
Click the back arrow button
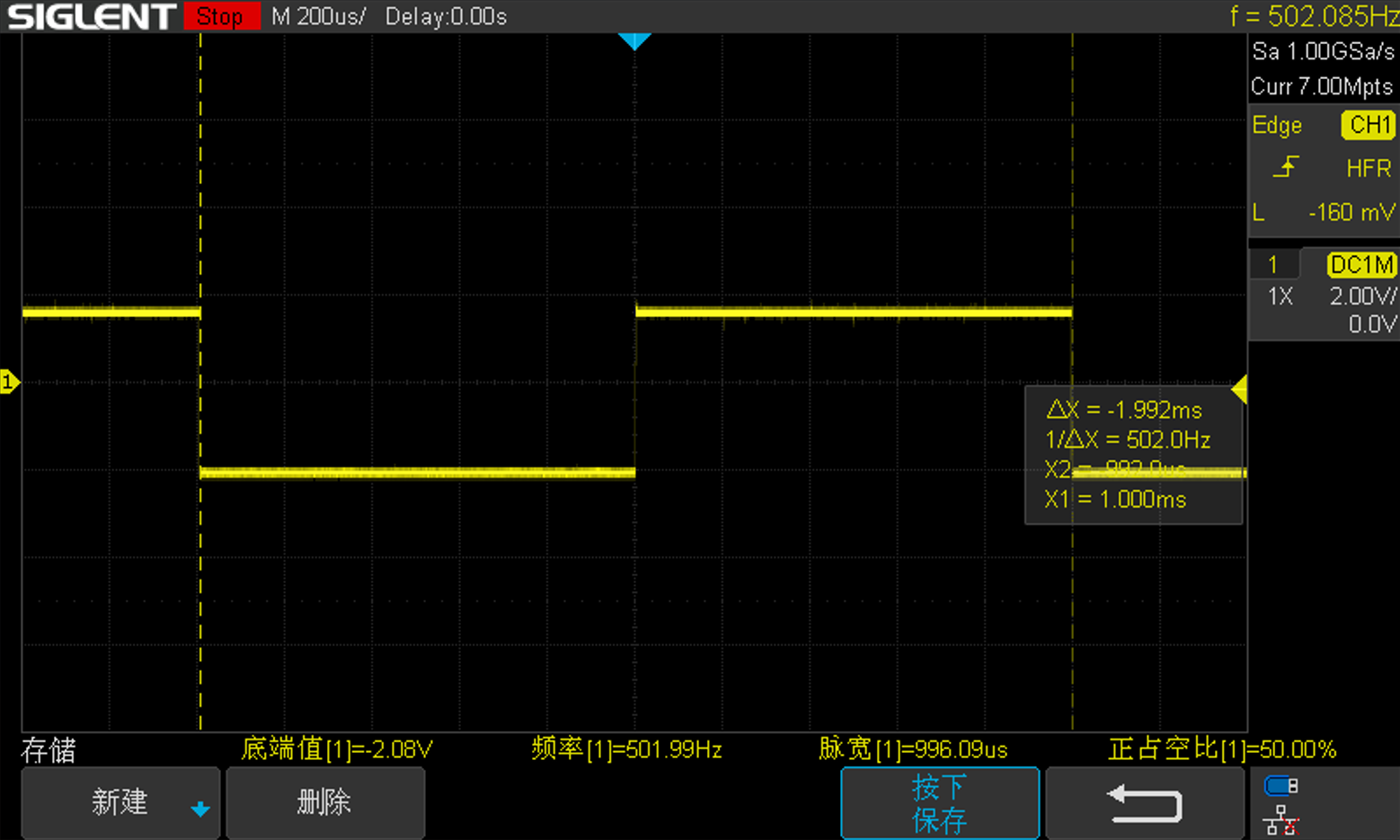[1145, 802]
